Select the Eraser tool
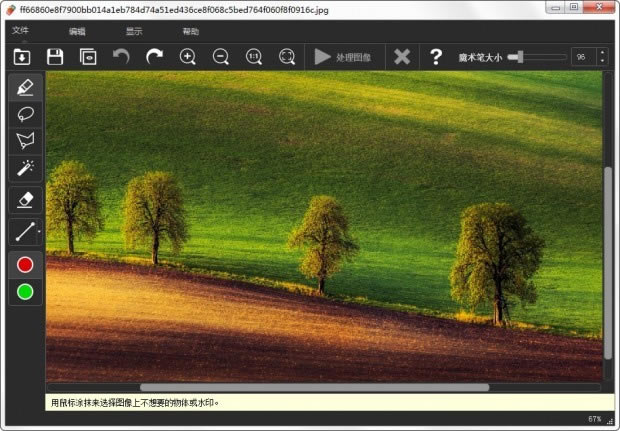Screen dimensions: 620x431 (25, 200)
